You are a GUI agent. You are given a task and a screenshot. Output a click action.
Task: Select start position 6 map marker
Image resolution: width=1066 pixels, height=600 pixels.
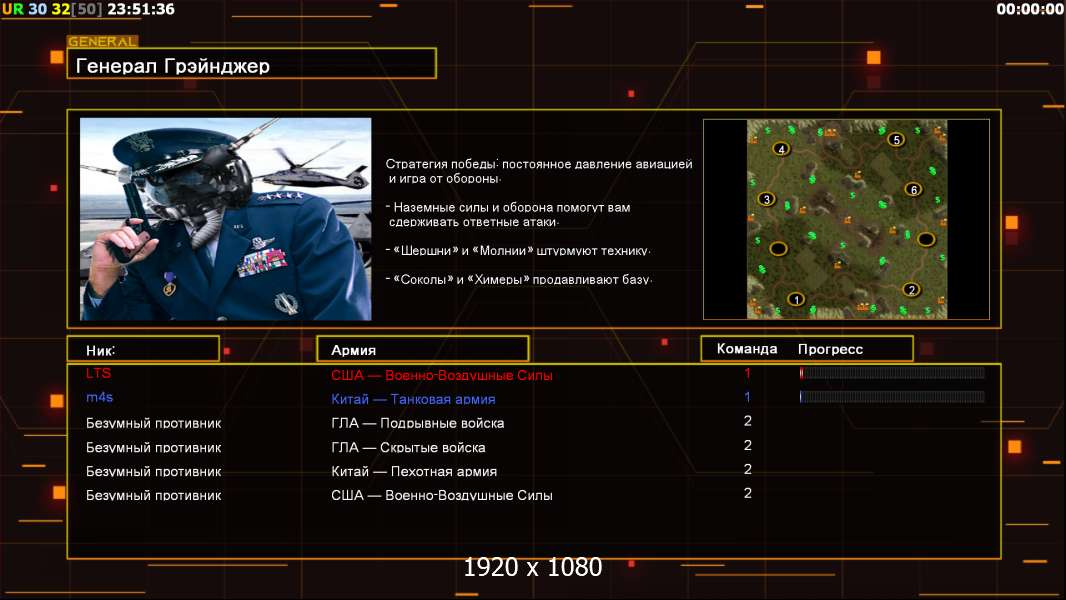(x=912, y=189)
